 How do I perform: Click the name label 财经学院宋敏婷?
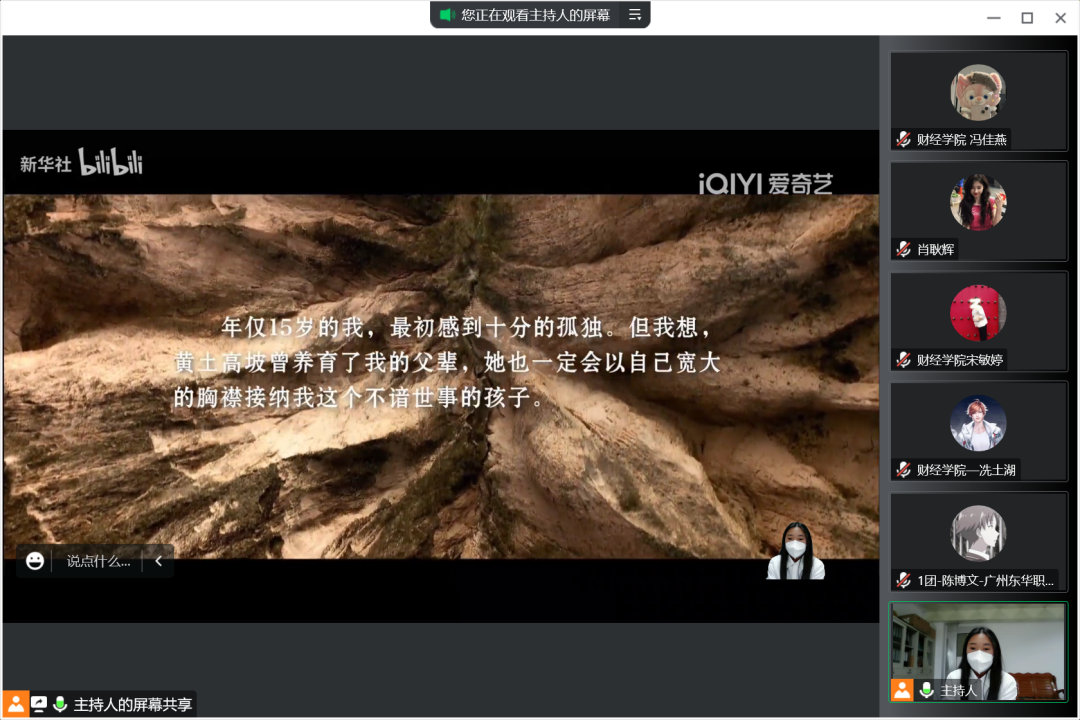tap(959, 360)
